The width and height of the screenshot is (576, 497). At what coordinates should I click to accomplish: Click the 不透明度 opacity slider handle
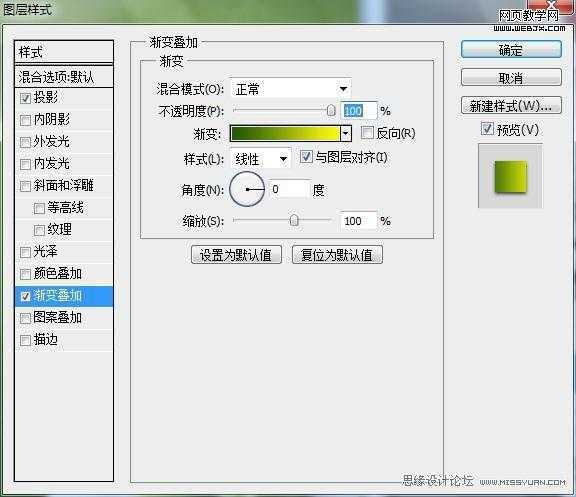pyautogui.click(x=331, y=110)
